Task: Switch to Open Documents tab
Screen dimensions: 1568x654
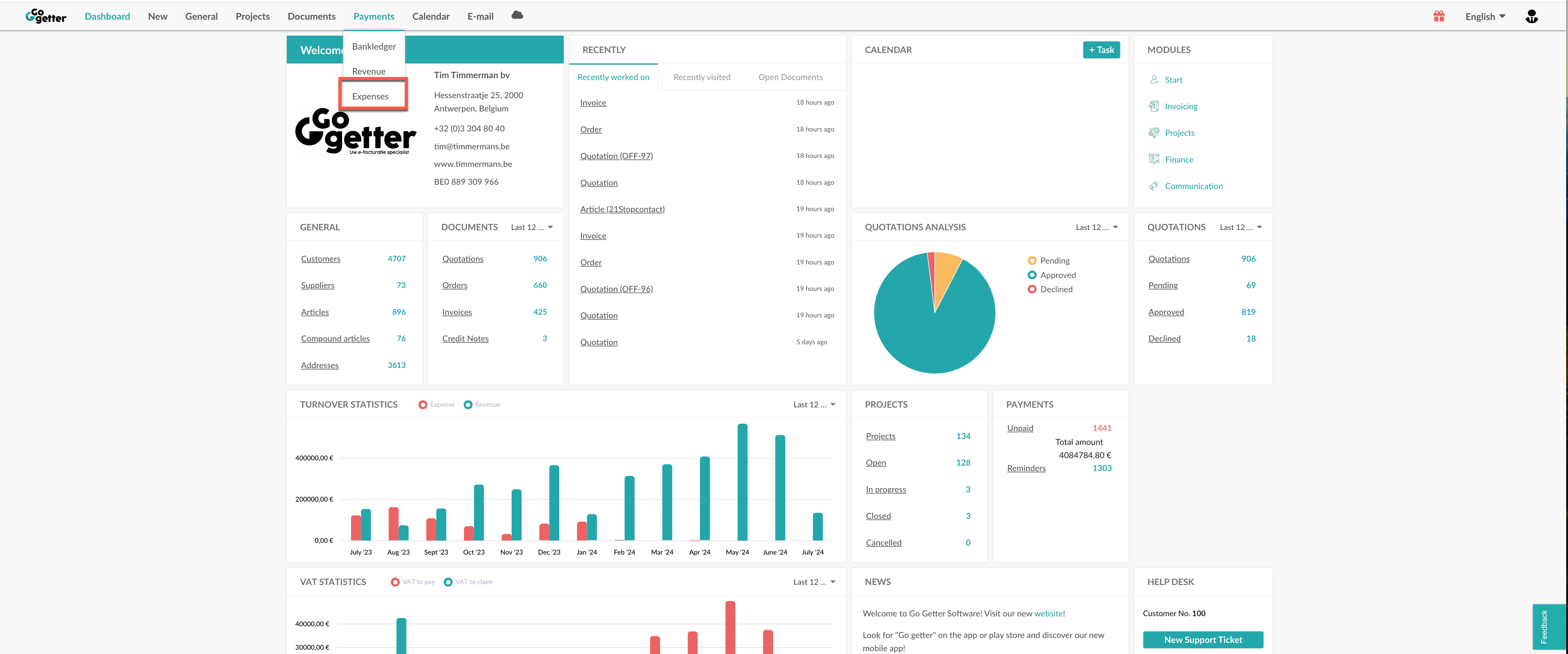Action: tap(790, 77)
